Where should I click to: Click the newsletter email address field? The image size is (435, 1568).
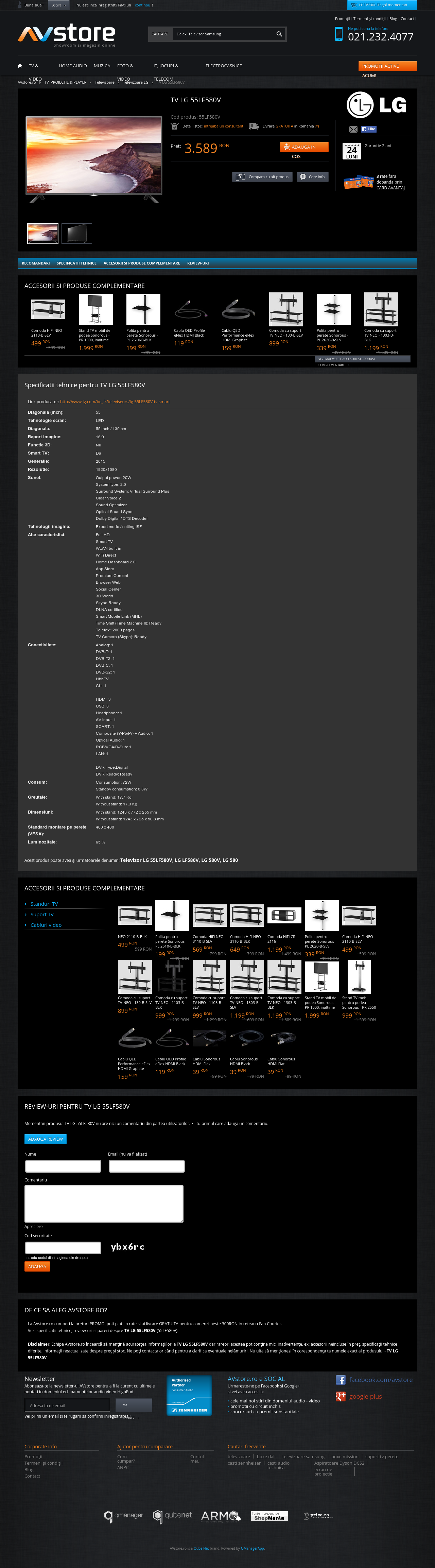[x=67, y=1405]
